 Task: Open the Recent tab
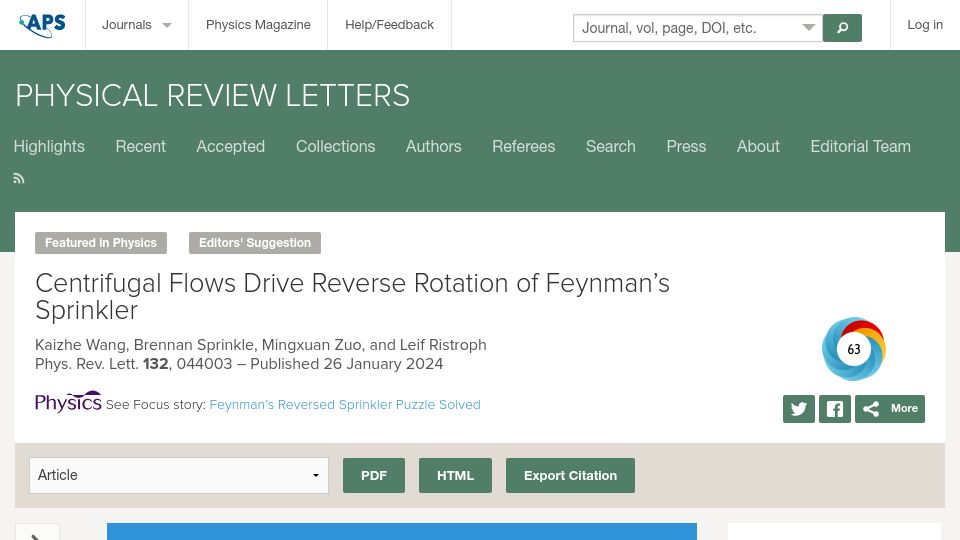(x=140, y=146)
